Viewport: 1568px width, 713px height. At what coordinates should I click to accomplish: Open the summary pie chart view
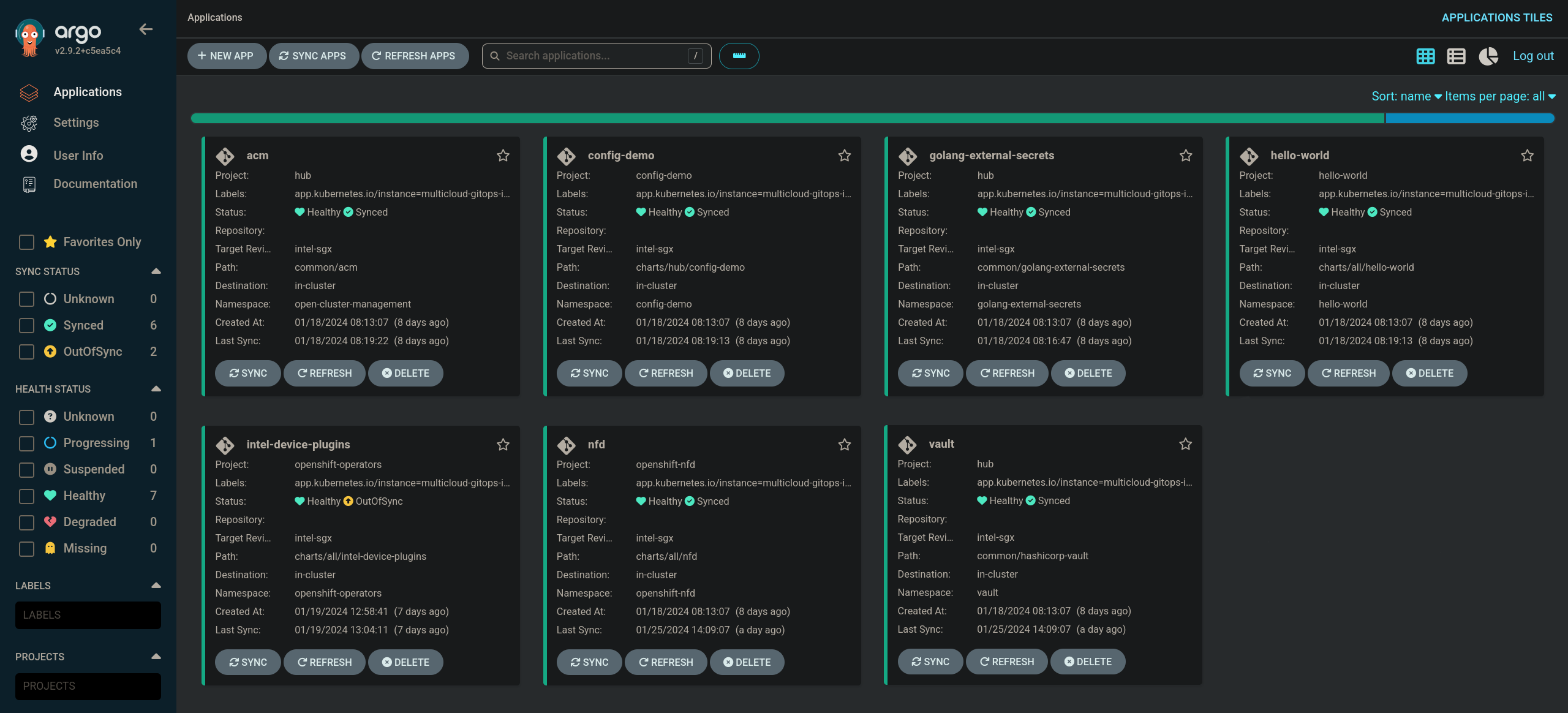[1488, 56]
